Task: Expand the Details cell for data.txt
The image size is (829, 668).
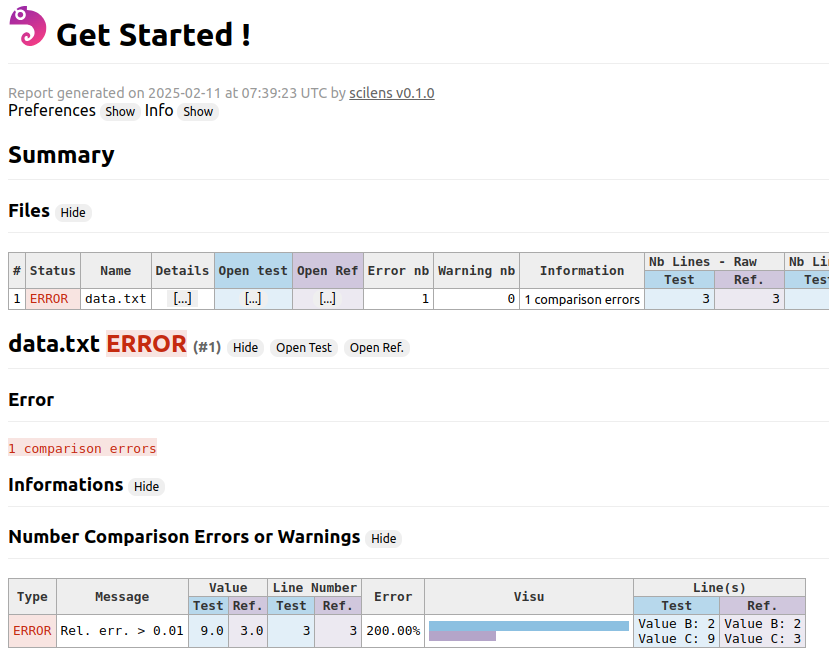Action: pos(182,298)
